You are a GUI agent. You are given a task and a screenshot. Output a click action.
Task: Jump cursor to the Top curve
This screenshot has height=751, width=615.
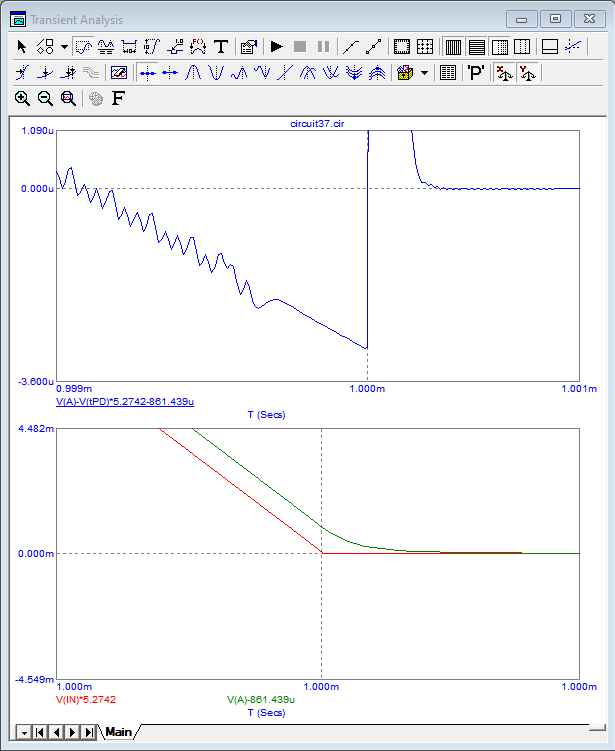(377, 73)
